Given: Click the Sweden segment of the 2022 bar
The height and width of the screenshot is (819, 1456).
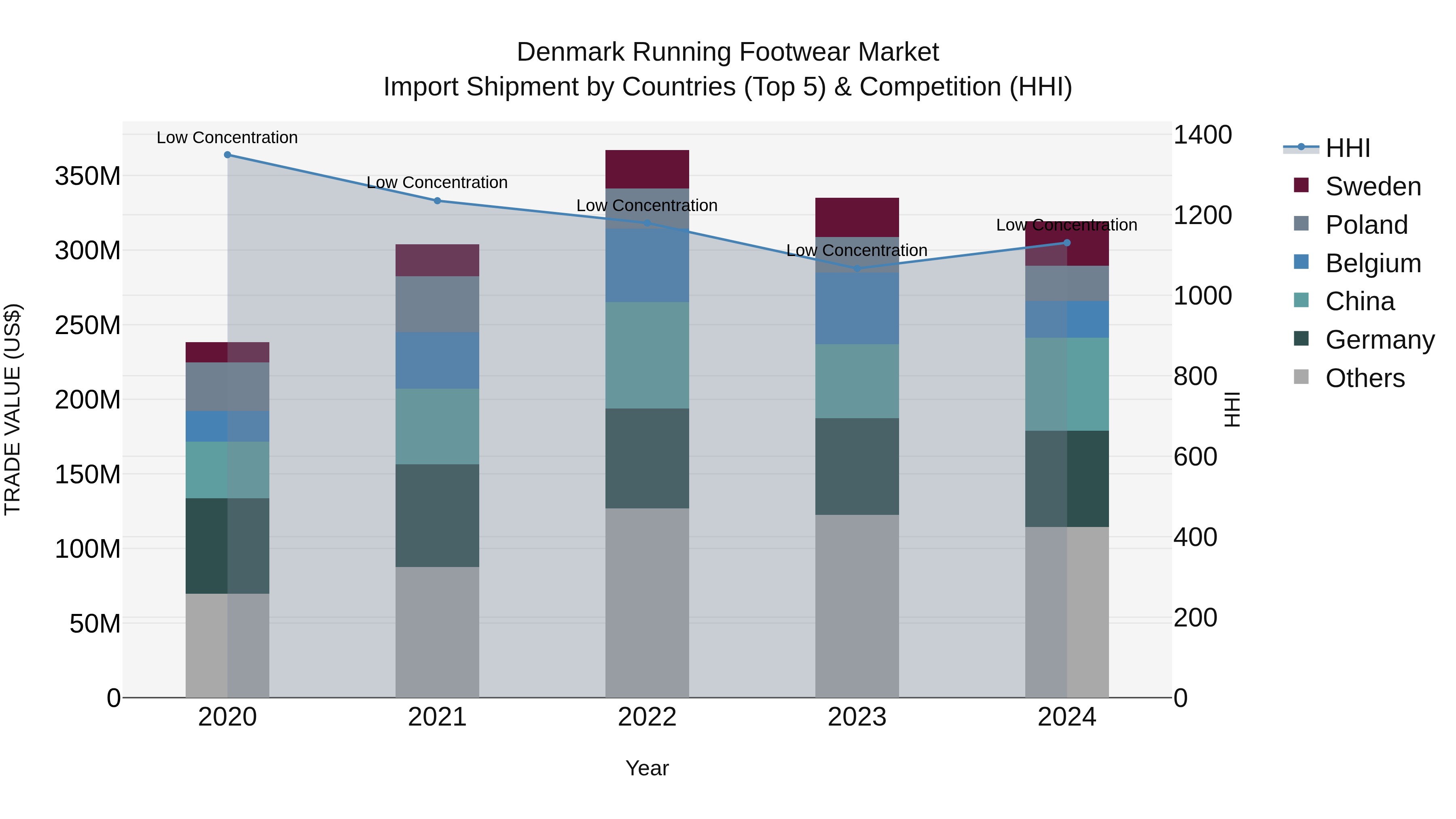Looking at the screenshot, I should click(647, 169).
